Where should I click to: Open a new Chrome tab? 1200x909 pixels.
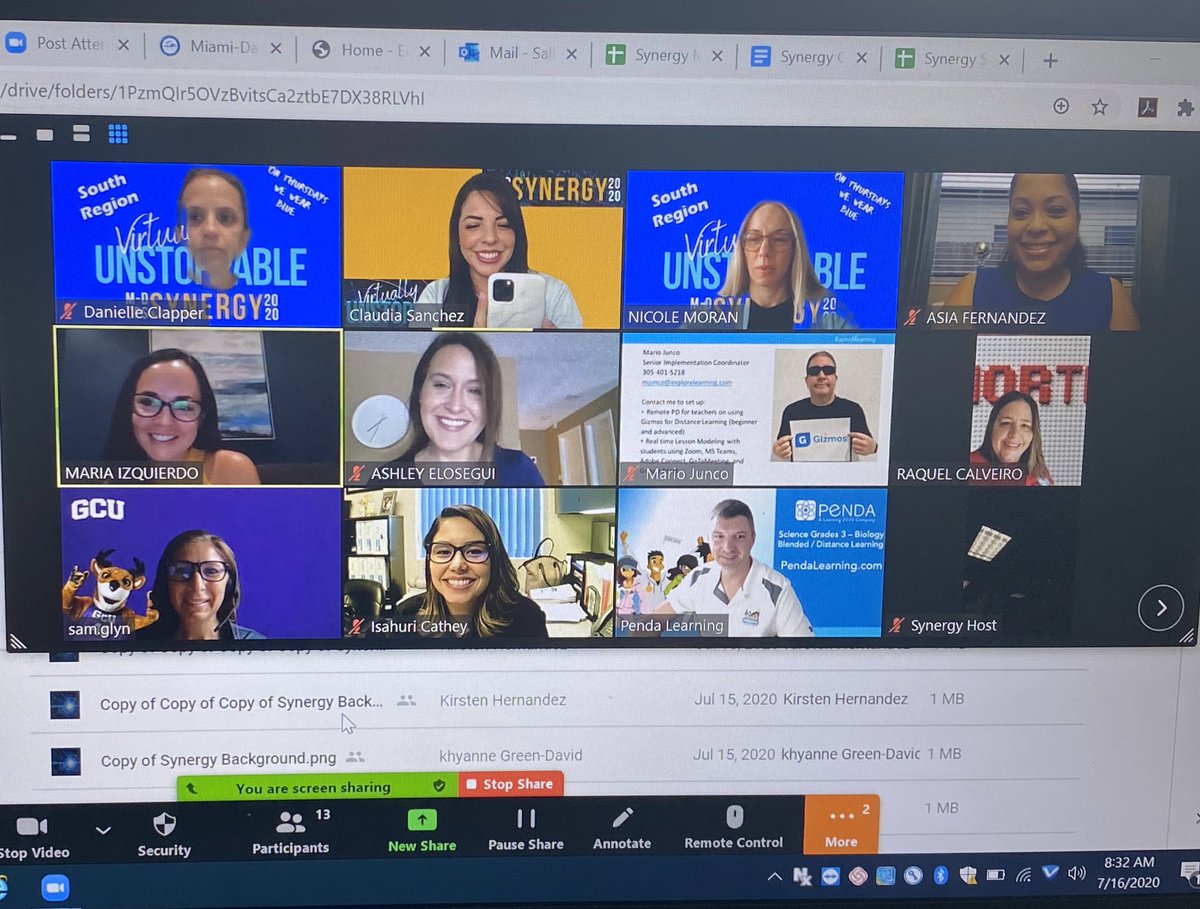tap(1050, 61)
